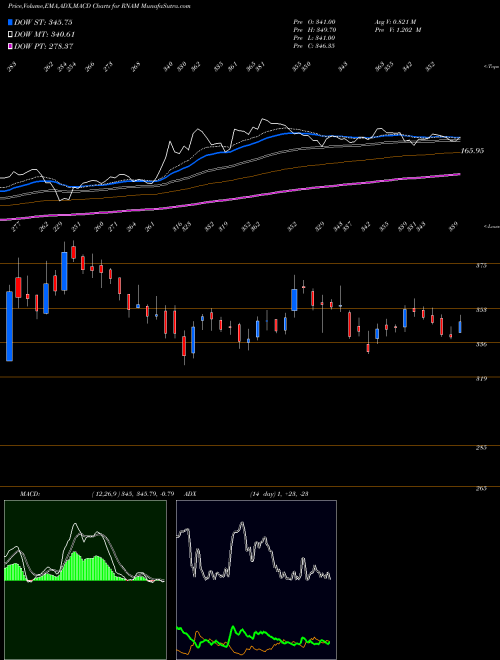Click the 336 price axis label
Image resolution: width=500 pixels, height=660 pixels.
click(x=481, y=345)
